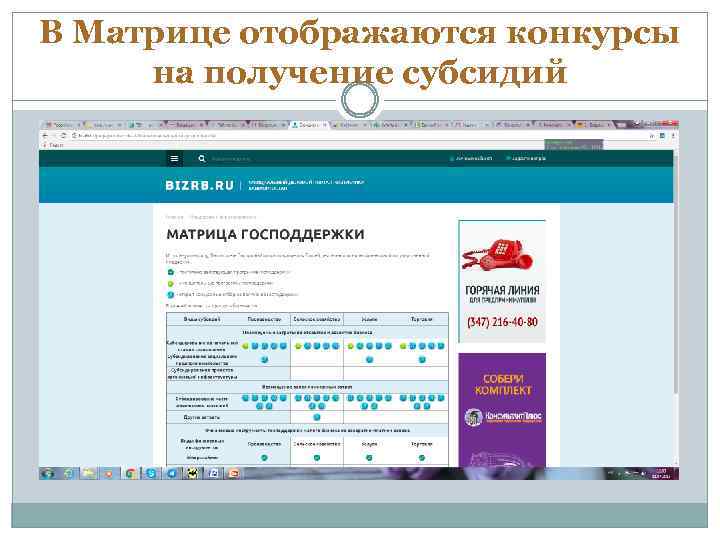Click green check marker under bottom 'Производство' column
This screenshot has width=720, height=540.
coord(264,458)
